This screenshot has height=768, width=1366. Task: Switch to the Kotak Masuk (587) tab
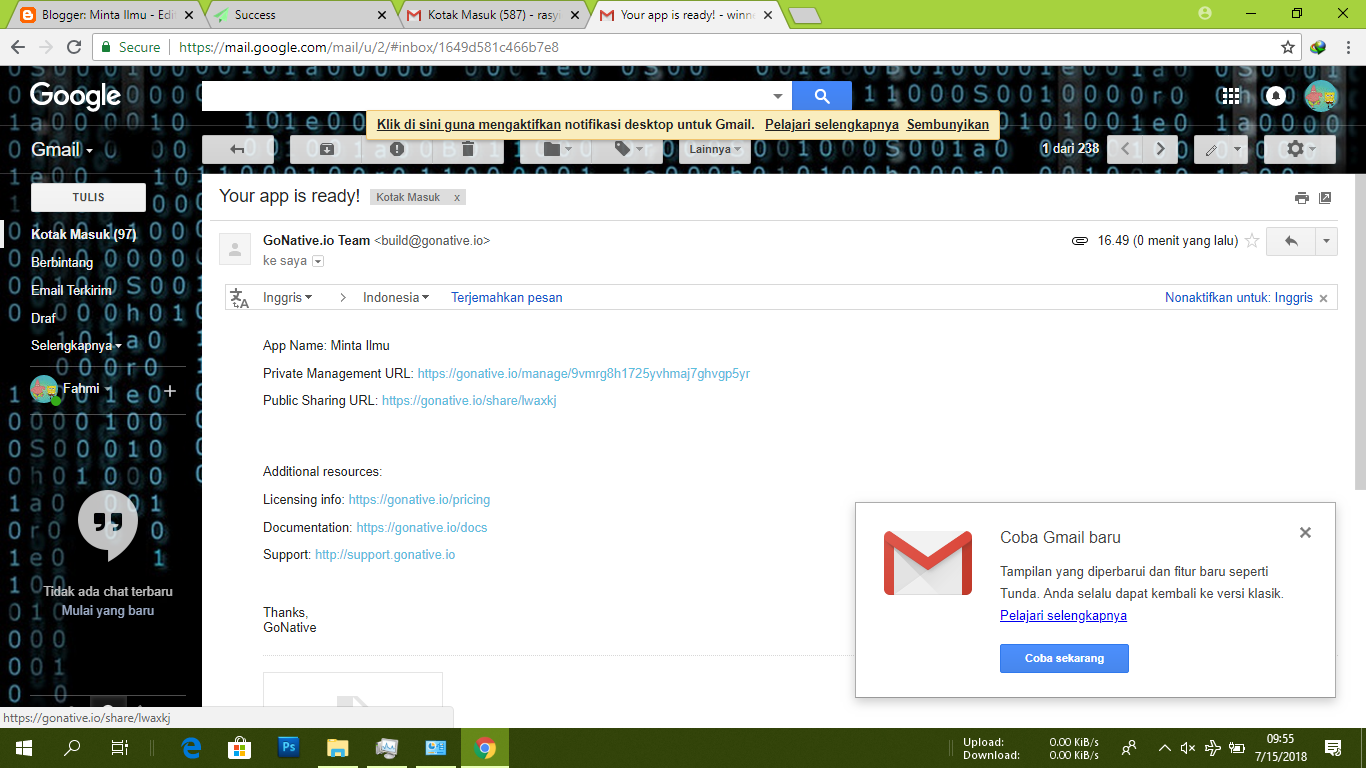492,15
